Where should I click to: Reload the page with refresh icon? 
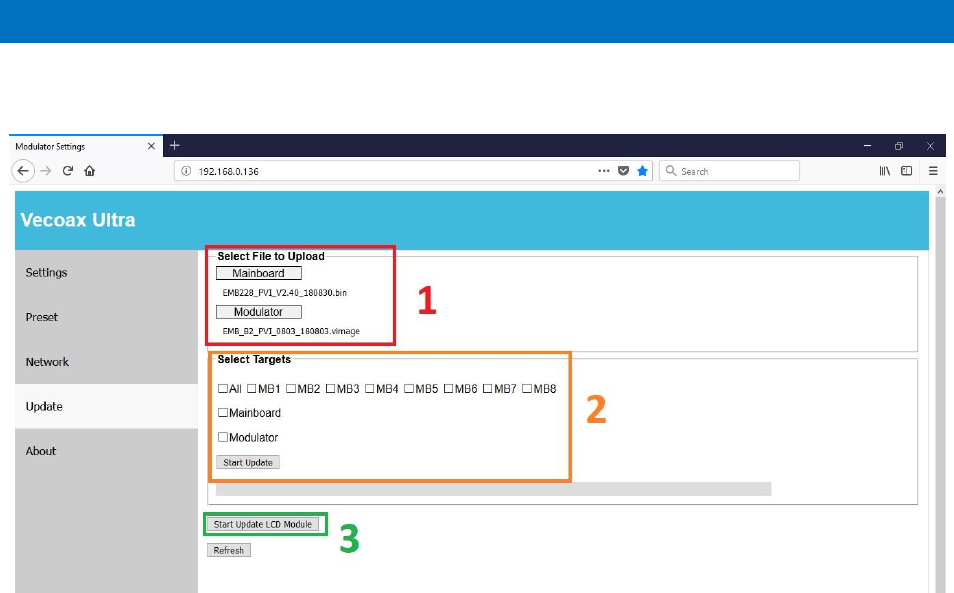tap(68, 171)
